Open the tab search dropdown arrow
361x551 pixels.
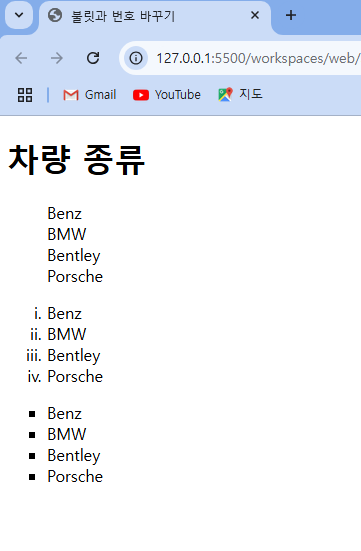(19, 15)
